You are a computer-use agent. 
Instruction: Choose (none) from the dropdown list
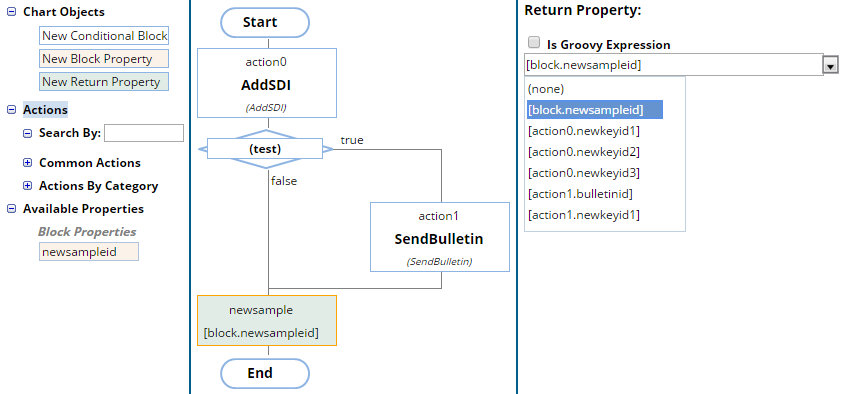pos(546,89)
